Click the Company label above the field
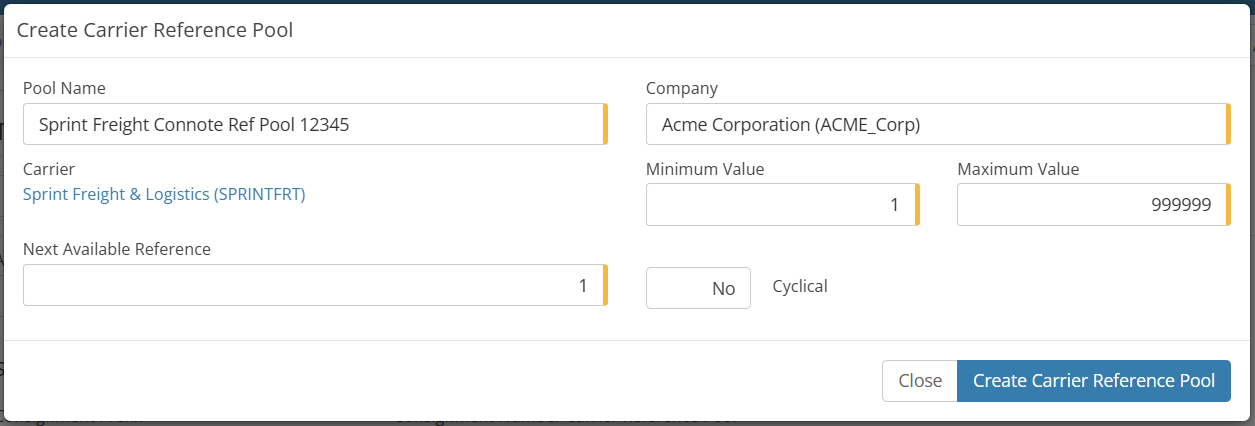This screenshot has width=1255, height=426. coord(682,88)
